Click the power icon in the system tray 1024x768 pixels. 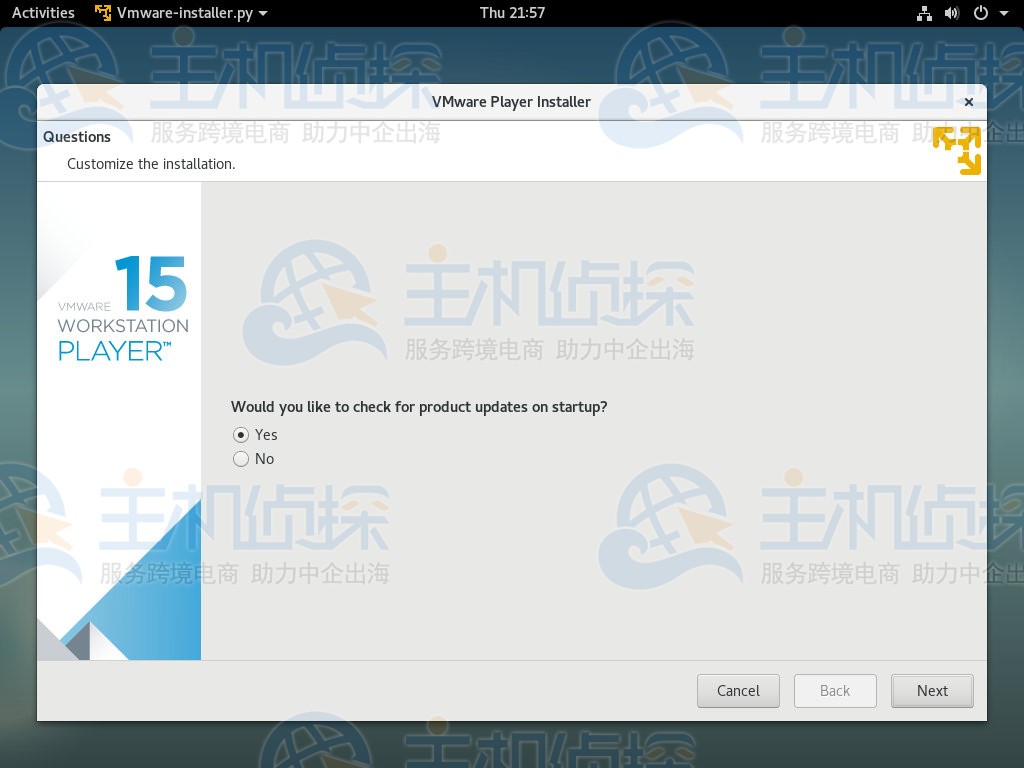978,13
